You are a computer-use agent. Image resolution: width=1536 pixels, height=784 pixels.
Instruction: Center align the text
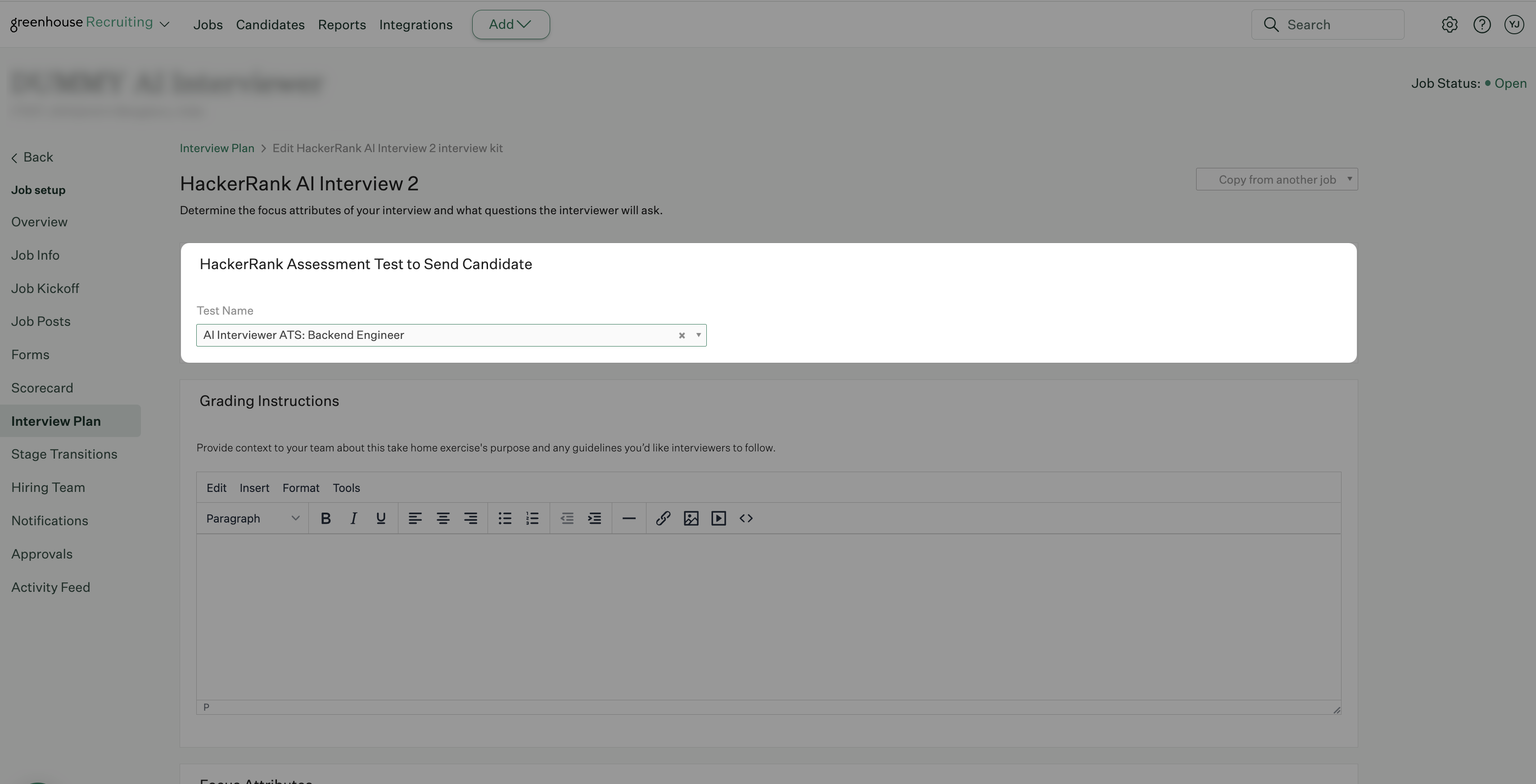pyautogui.click(x=443, y=518)
